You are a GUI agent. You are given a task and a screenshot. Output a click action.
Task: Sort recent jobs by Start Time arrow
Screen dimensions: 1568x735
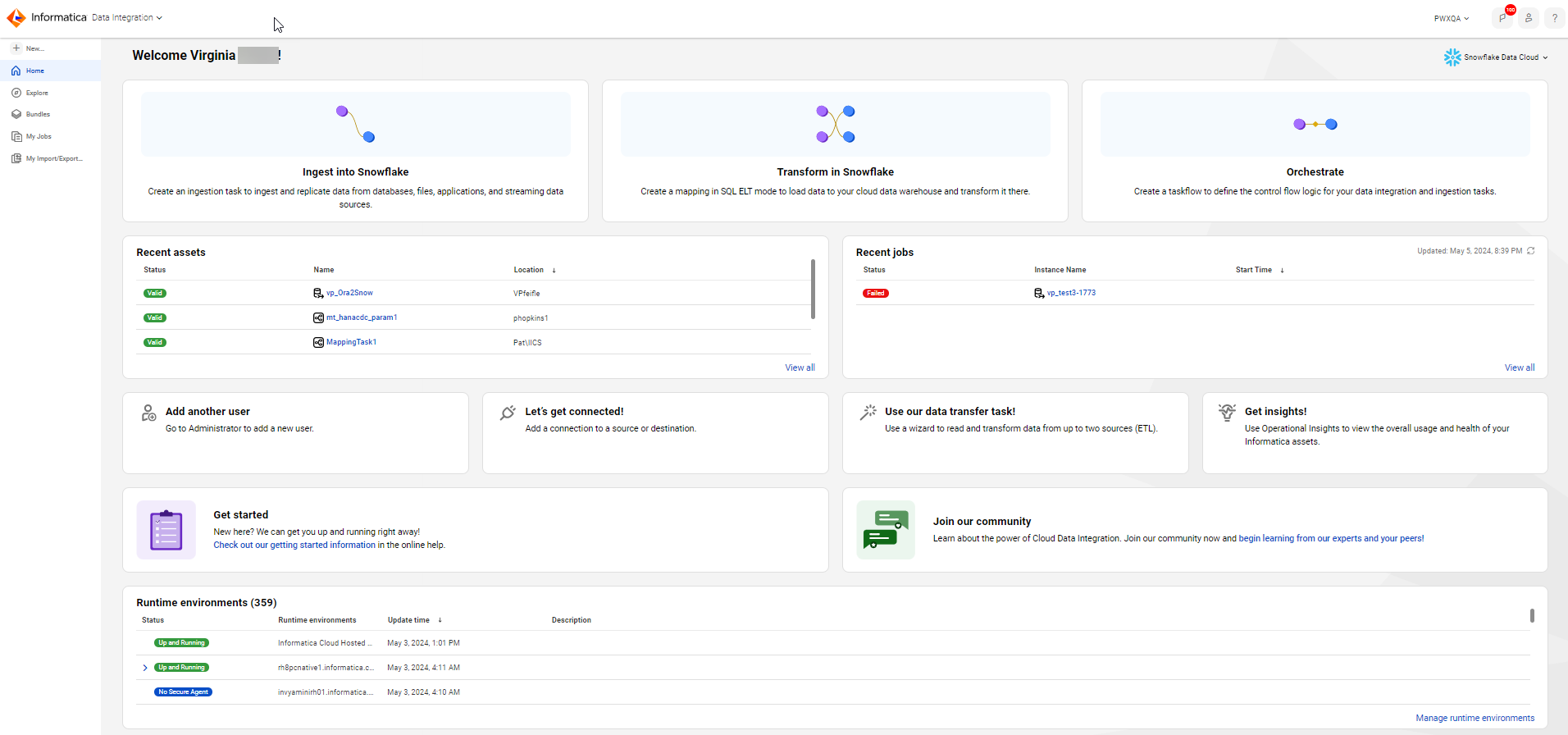[1282, 270]
